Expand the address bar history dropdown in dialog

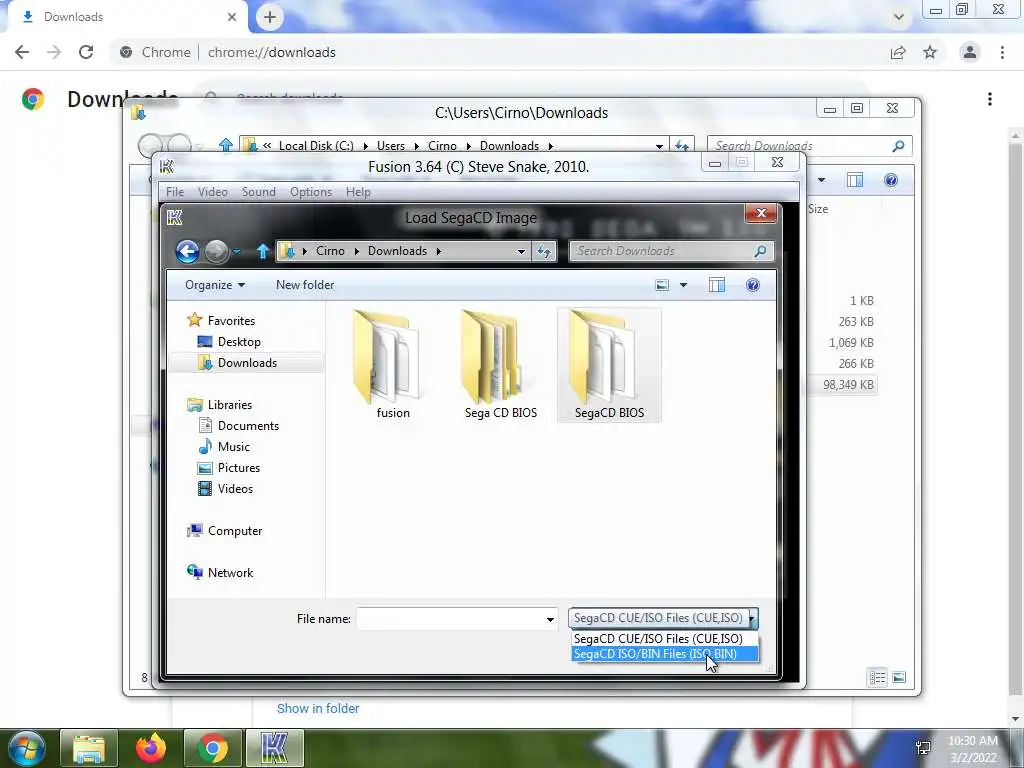pyautogui.click(x=521, y=251)
